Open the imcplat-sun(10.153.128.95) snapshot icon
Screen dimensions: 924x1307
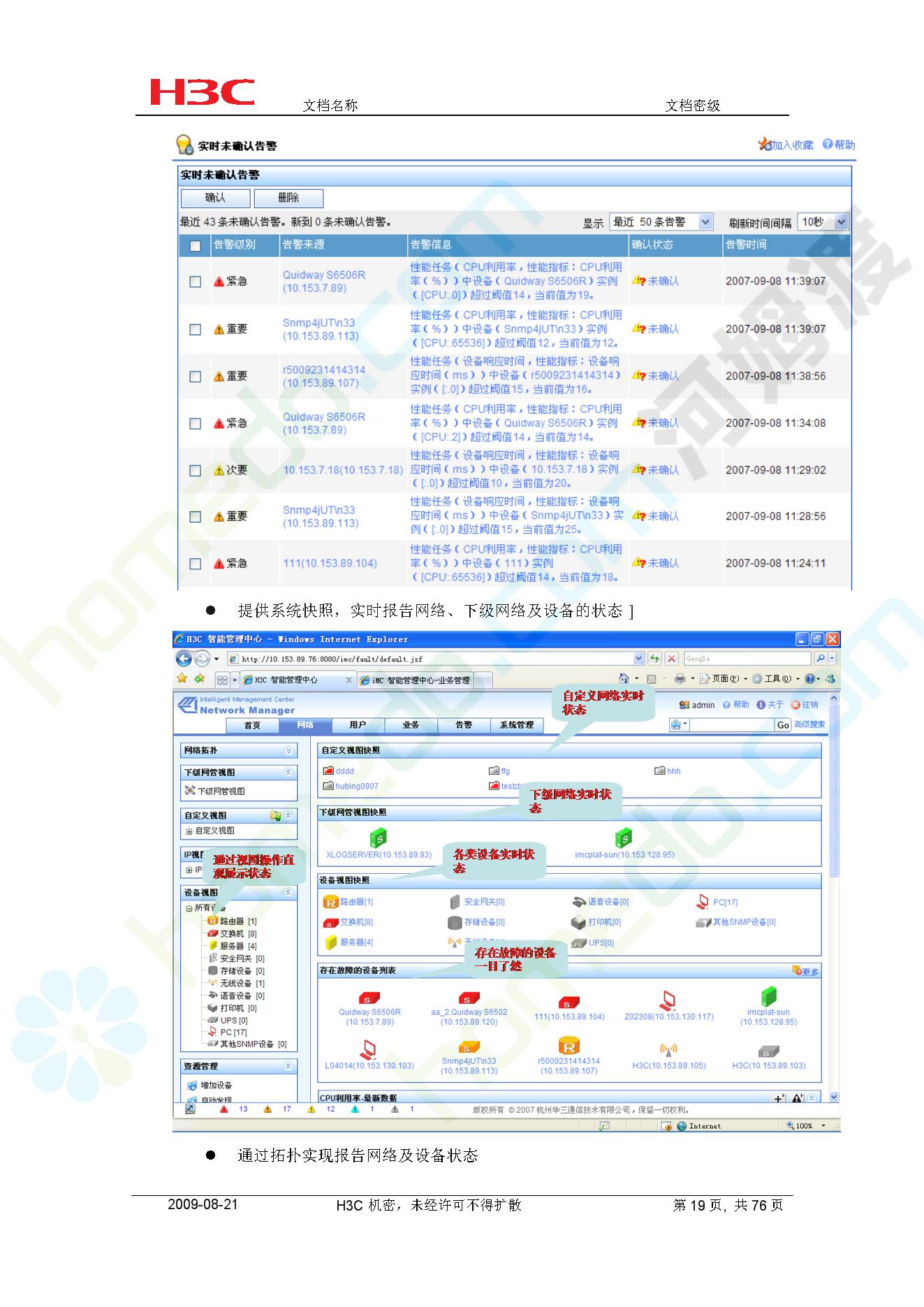click(624, 838)
